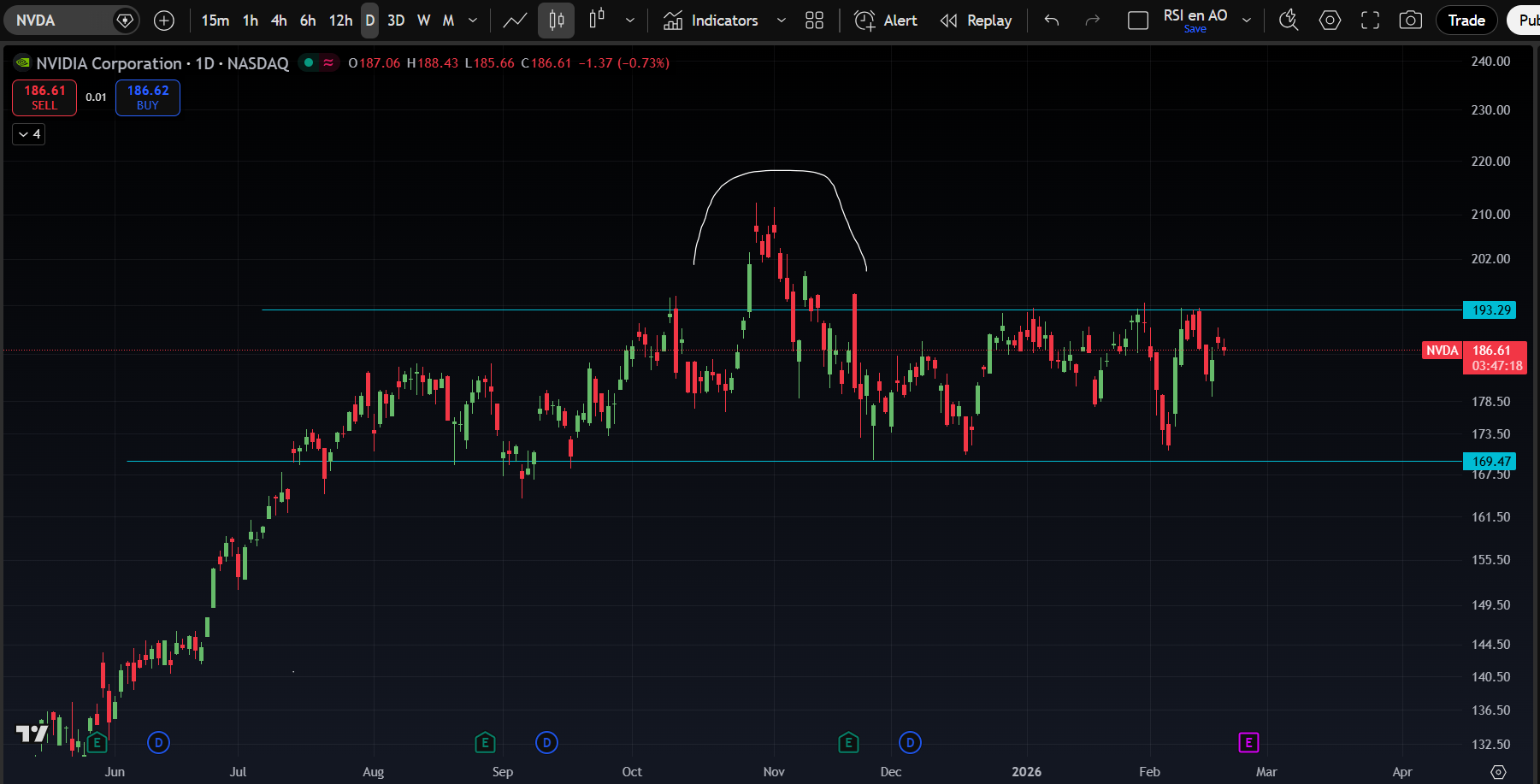Take a chart snapshot with camera icon
This screenshot has height=784, width=1540.
[1410, 21]
